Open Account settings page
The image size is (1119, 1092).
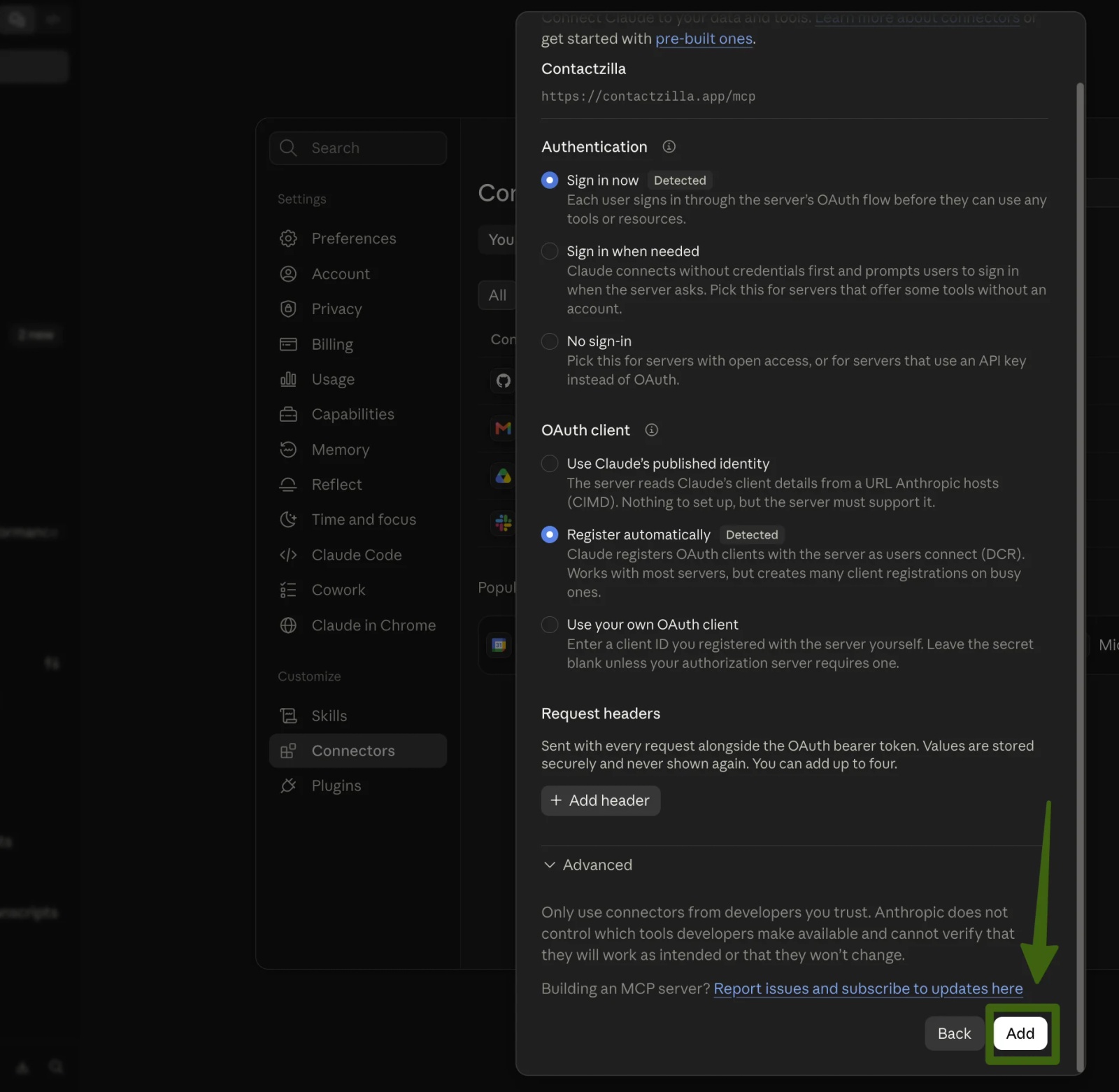point(357,274)
